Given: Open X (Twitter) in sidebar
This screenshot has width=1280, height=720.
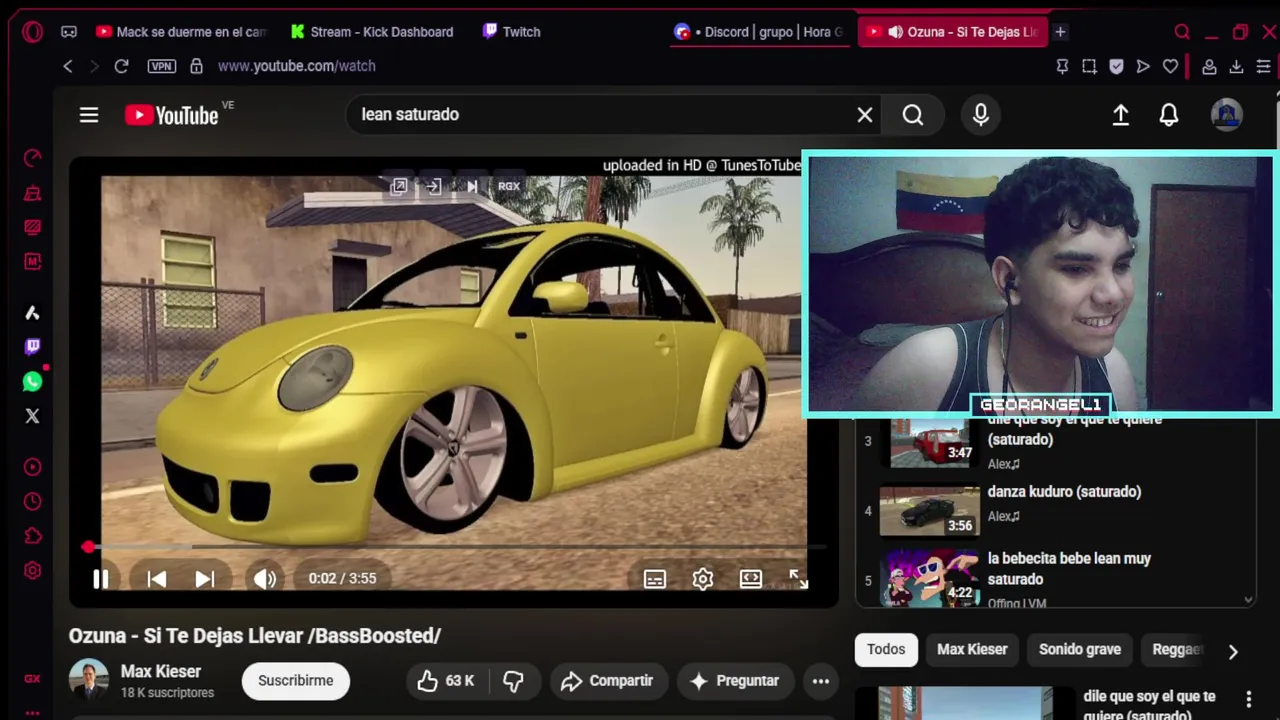Looking at the screenshot, I should tap(32, 416).
